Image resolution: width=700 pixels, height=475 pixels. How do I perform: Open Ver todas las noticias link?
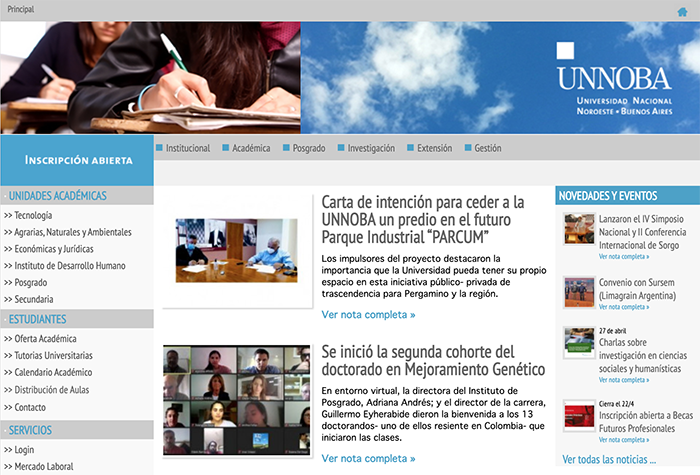coord(609,460)
